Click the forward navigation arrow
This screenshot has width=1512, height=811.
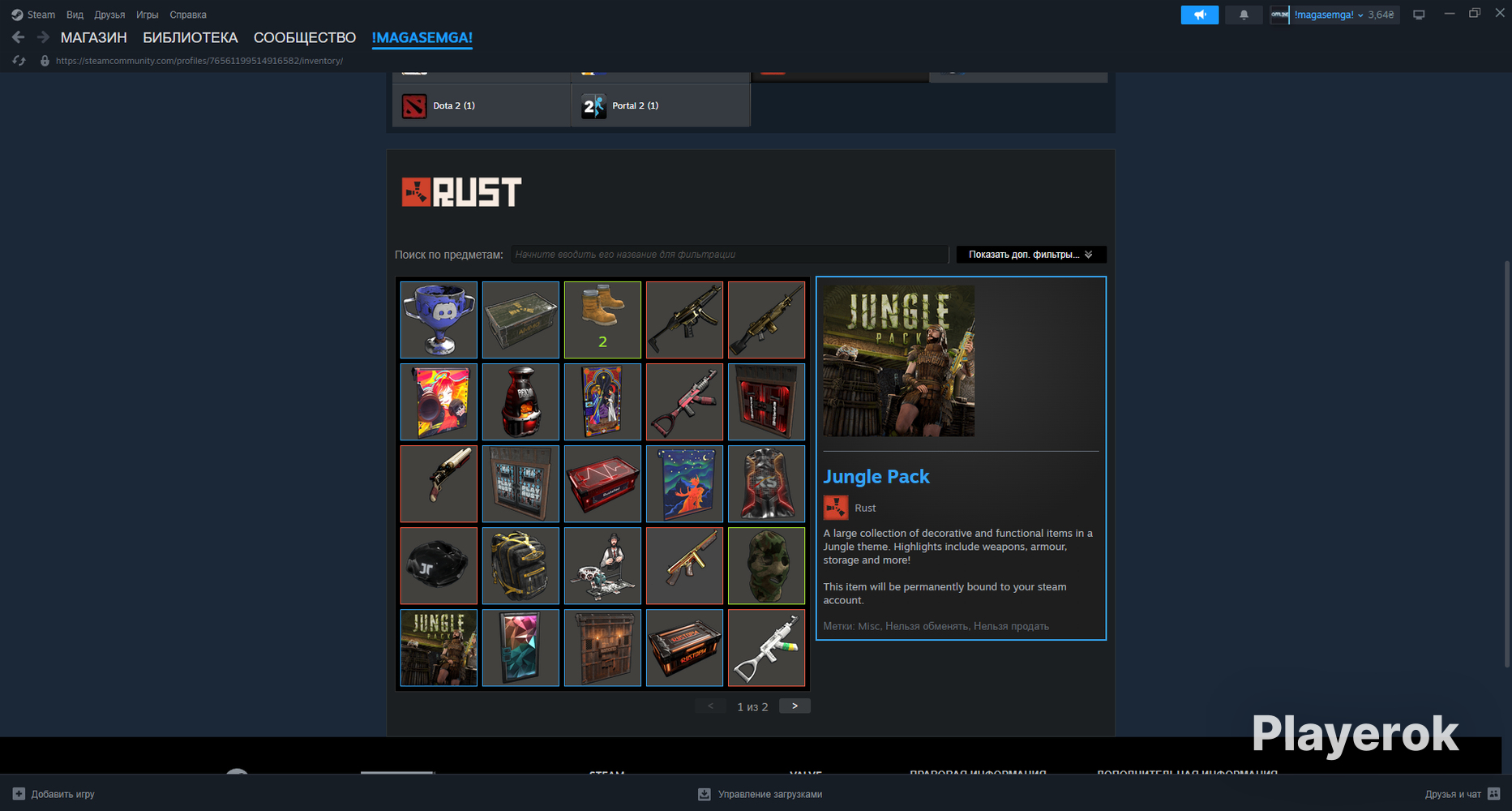[x=43, y=37]
